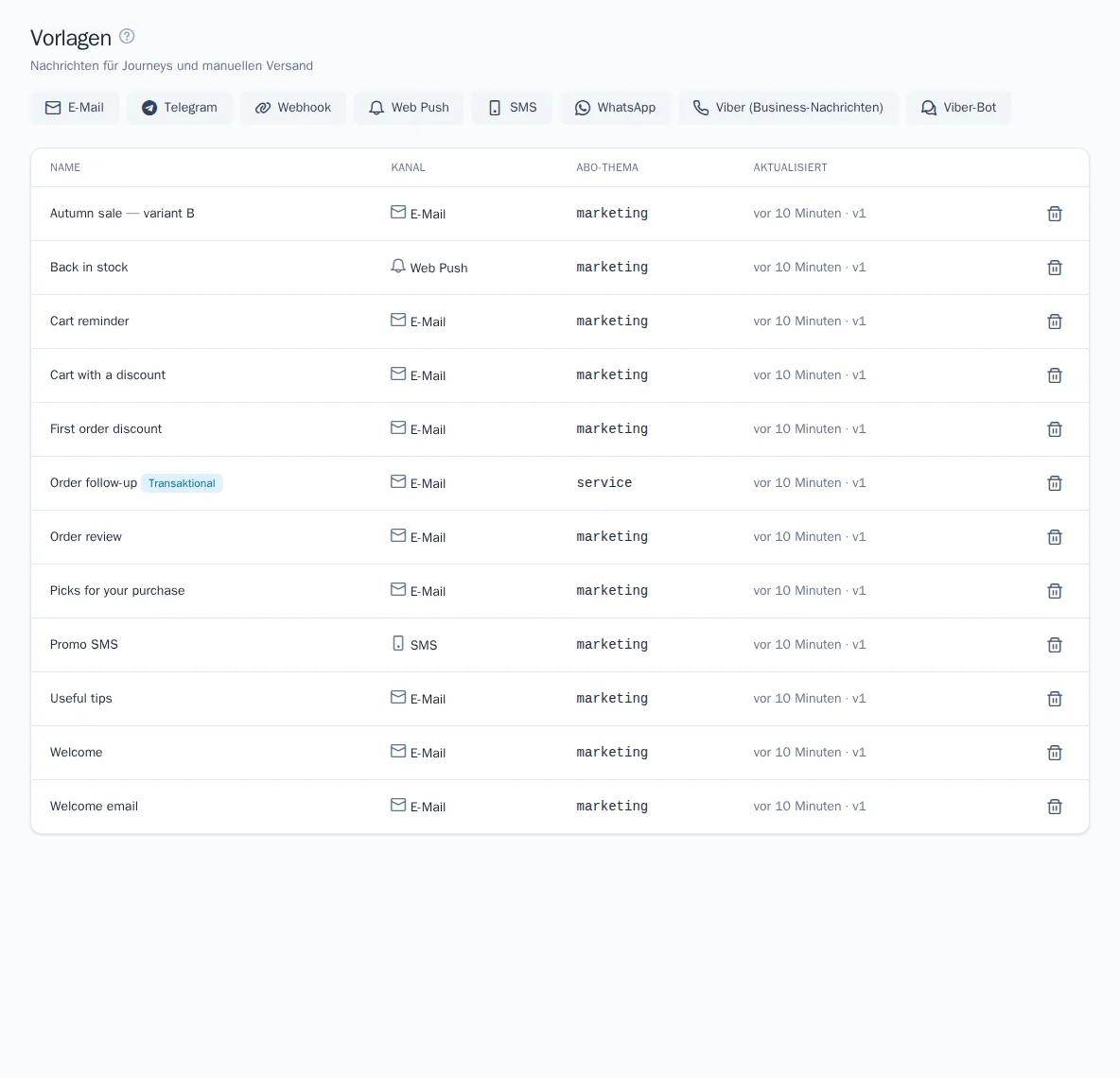
Task: Click the ABO-THEMA column header
Action: [x=607, y=167]
